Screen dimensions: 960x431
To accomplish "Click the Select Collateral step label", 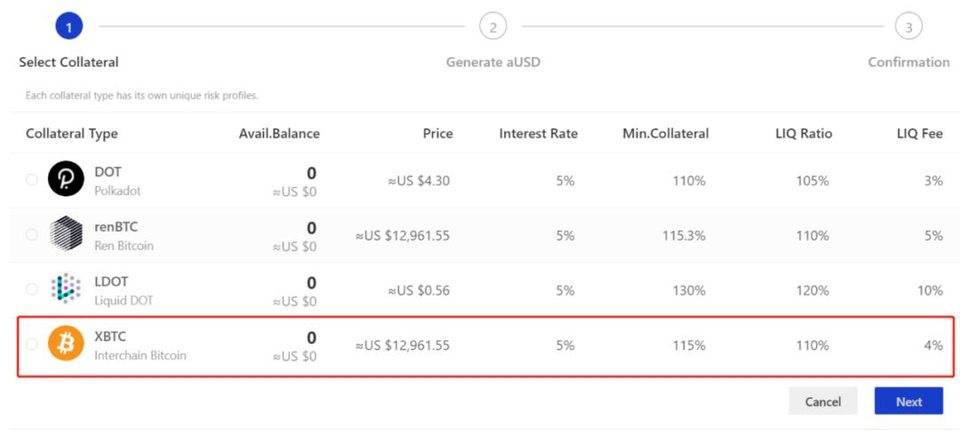I will click(x=69, y=62).
